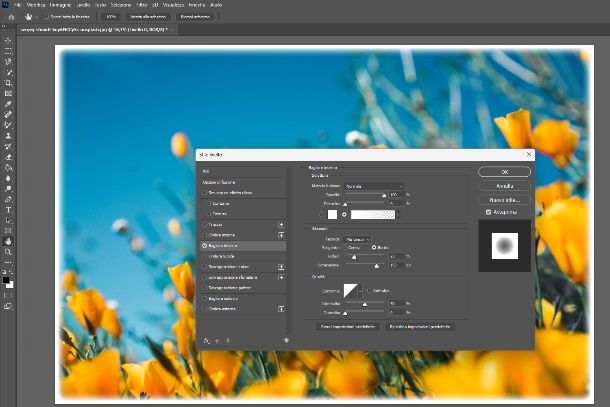Image resolution: width=610 pixels, height=407 pixels.
Task: Uncheck the Bagliore interno effect
Action: pyautogui.click(x=205, y=246)
